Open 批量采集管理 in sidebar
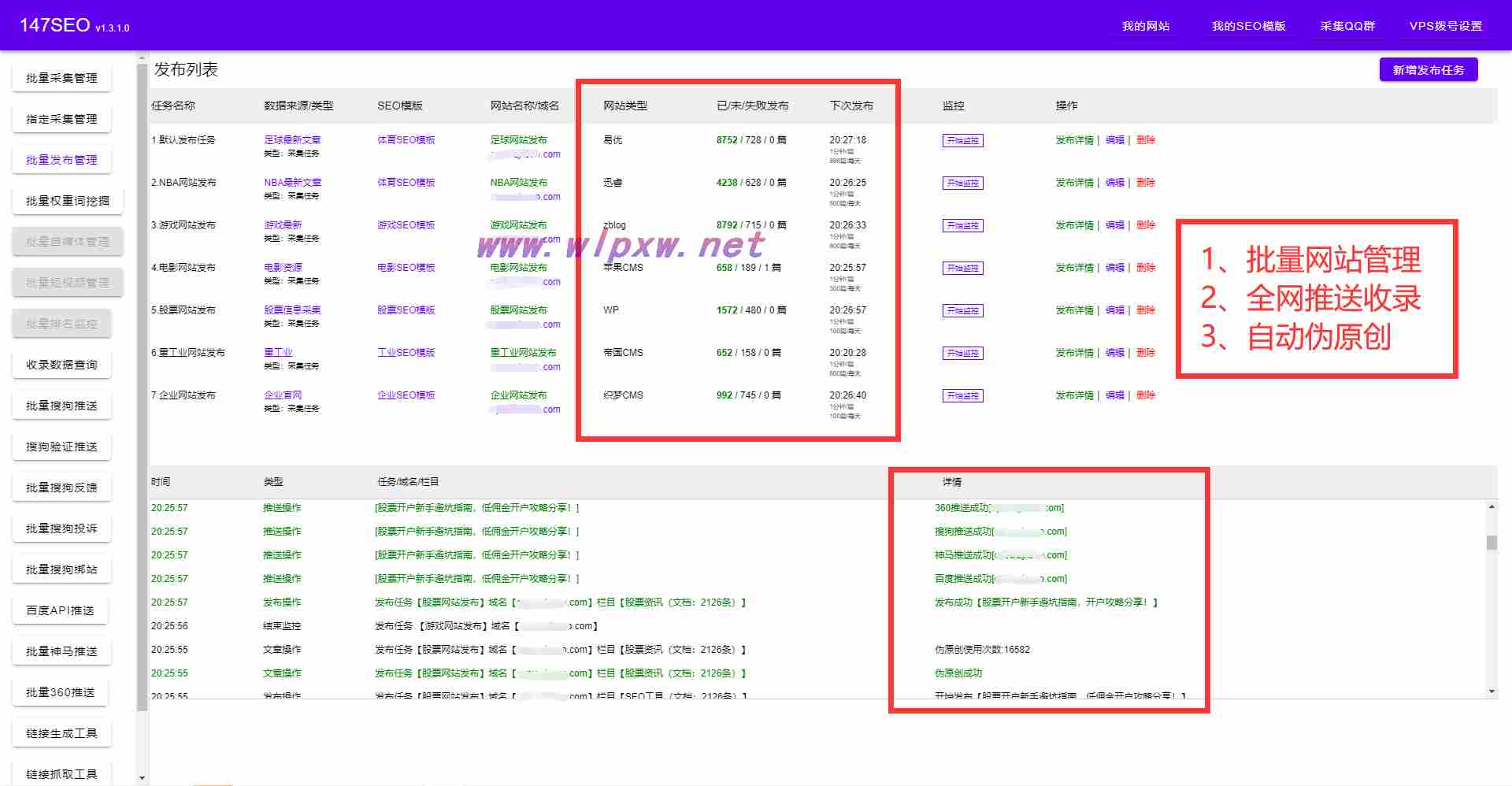Image resolution: width=1512 pixels, height=786 pixels. [61, 78]
